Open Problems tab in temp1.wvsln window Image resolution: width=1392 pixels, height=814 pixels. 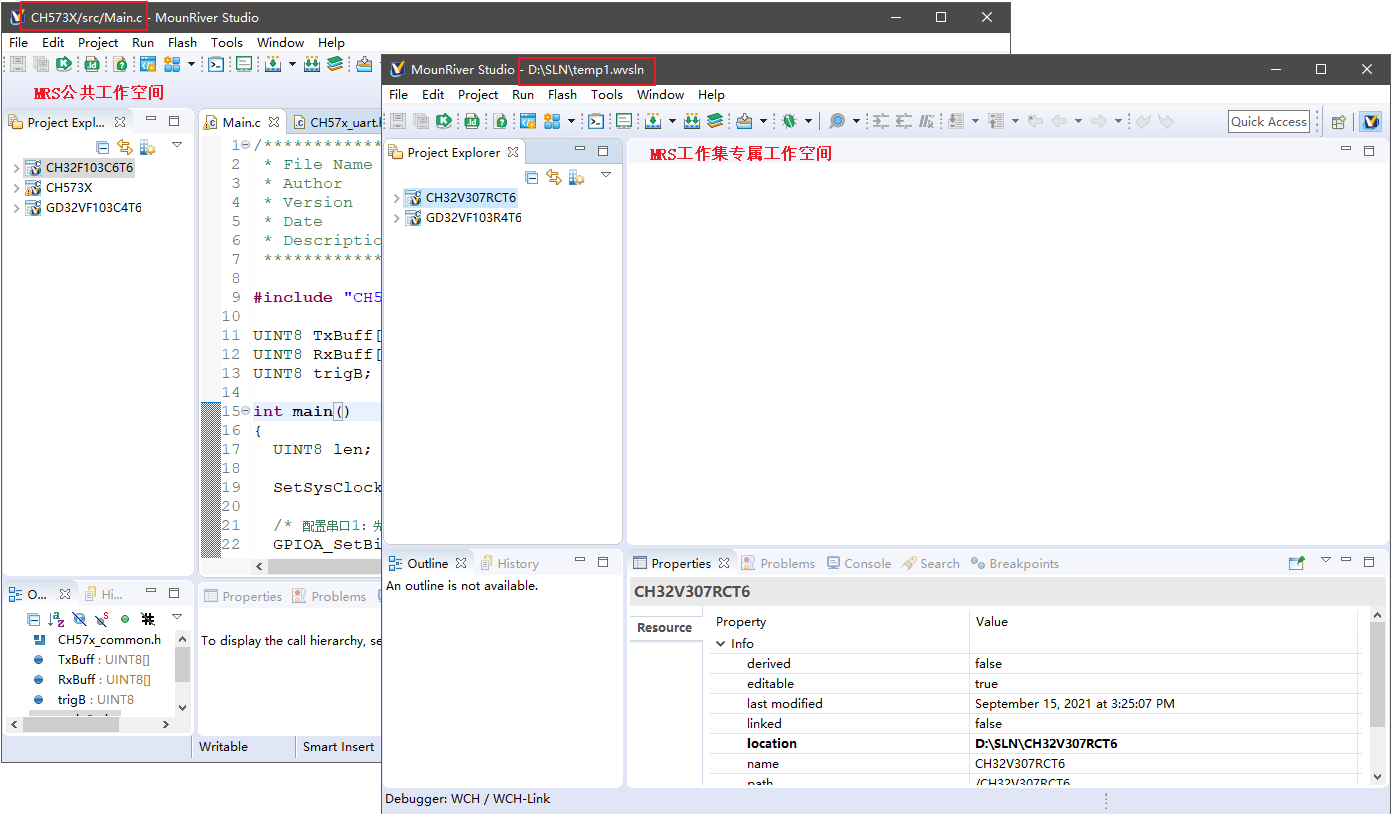click(778, 564)
